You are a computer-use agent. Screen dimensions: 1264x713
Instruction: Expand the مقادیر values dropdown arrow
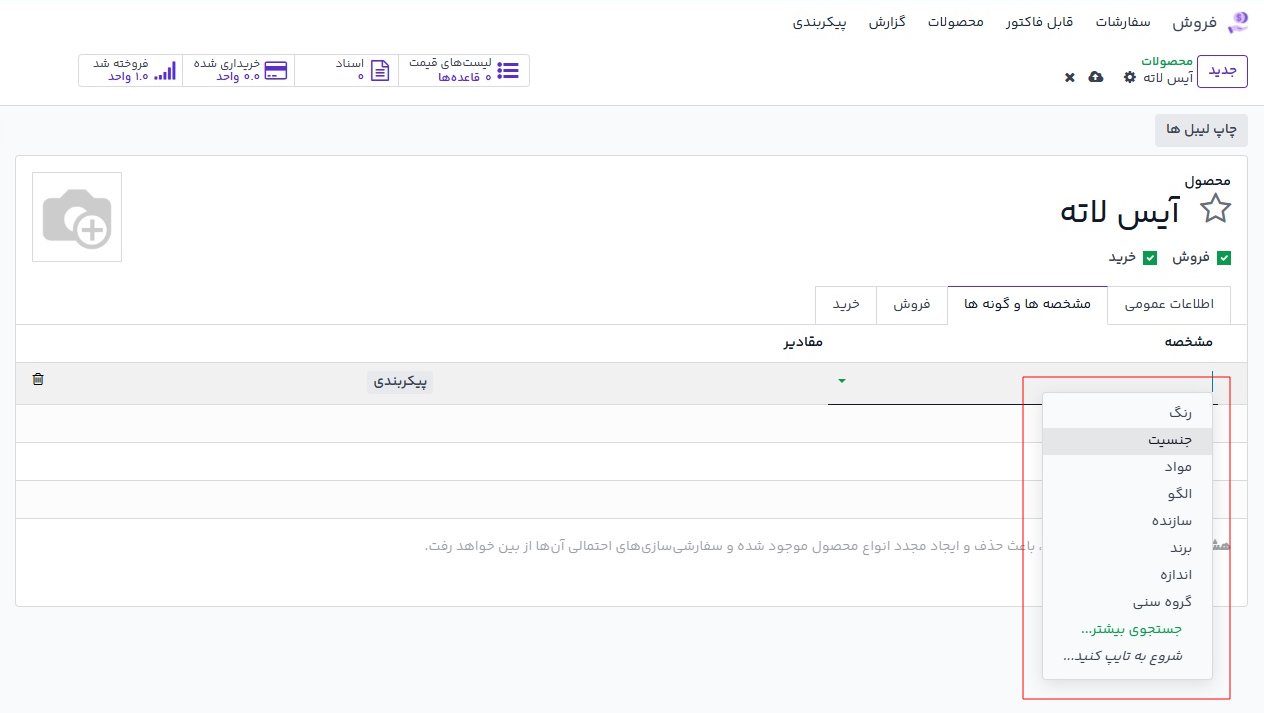pos(841,381)
